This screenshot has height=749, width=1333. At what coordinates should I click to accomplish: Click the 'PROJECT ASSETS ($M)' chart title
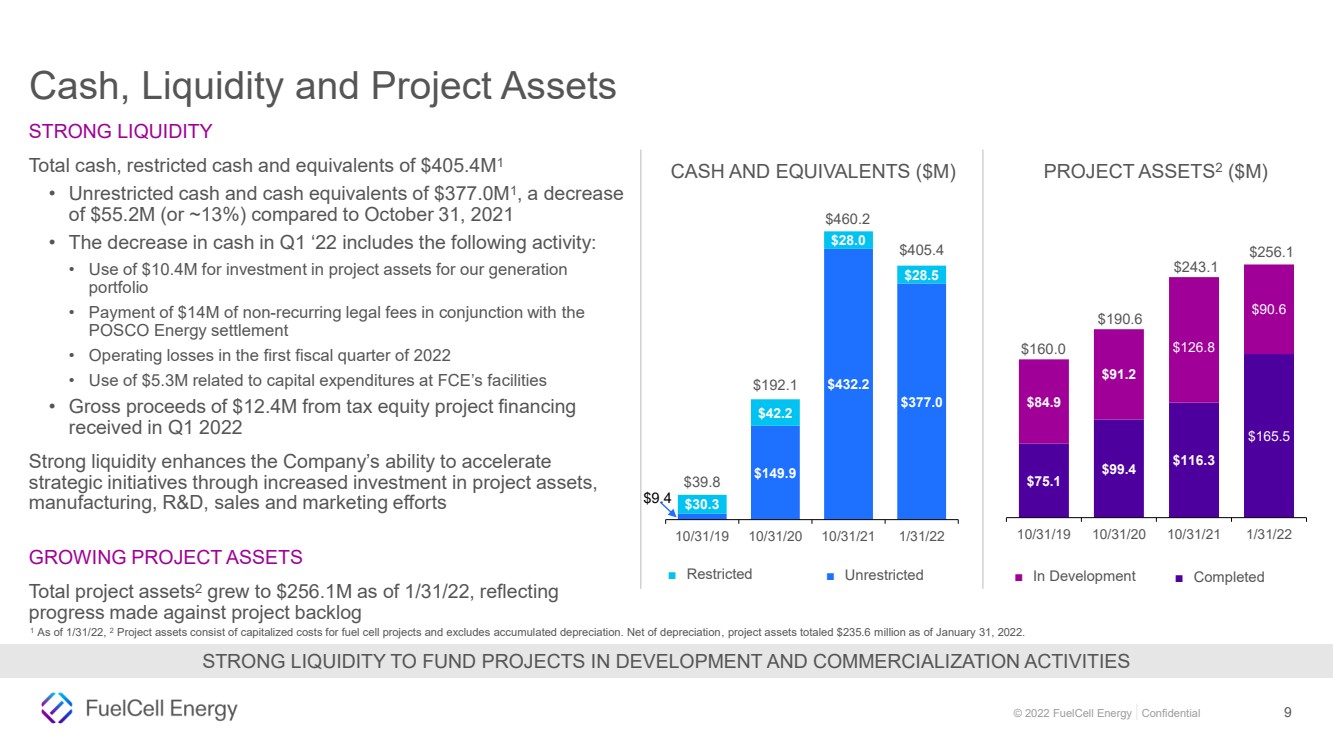[1155, 171]
